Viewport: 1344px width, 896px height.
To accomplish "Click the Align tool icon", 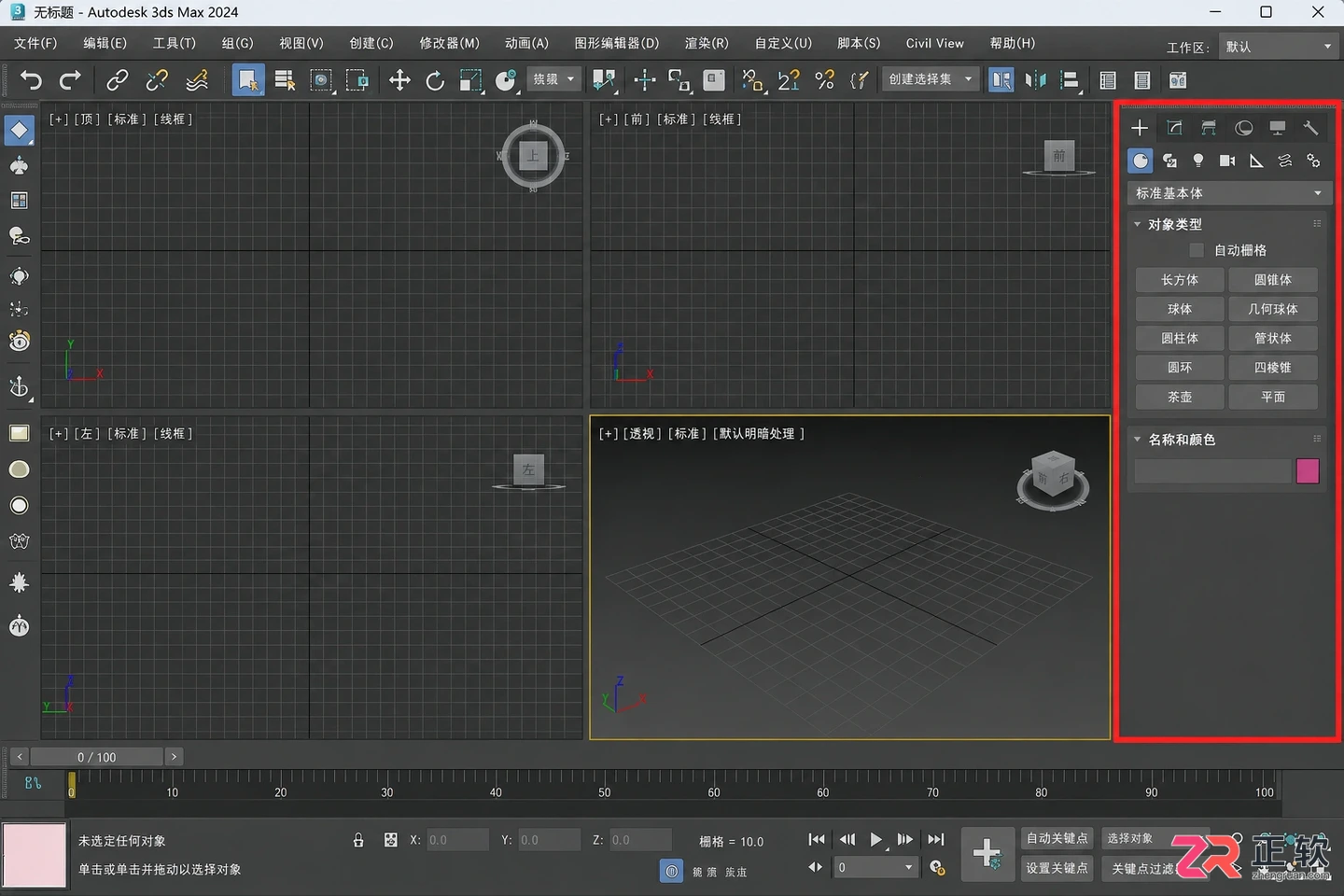I will coord(1071,80).
